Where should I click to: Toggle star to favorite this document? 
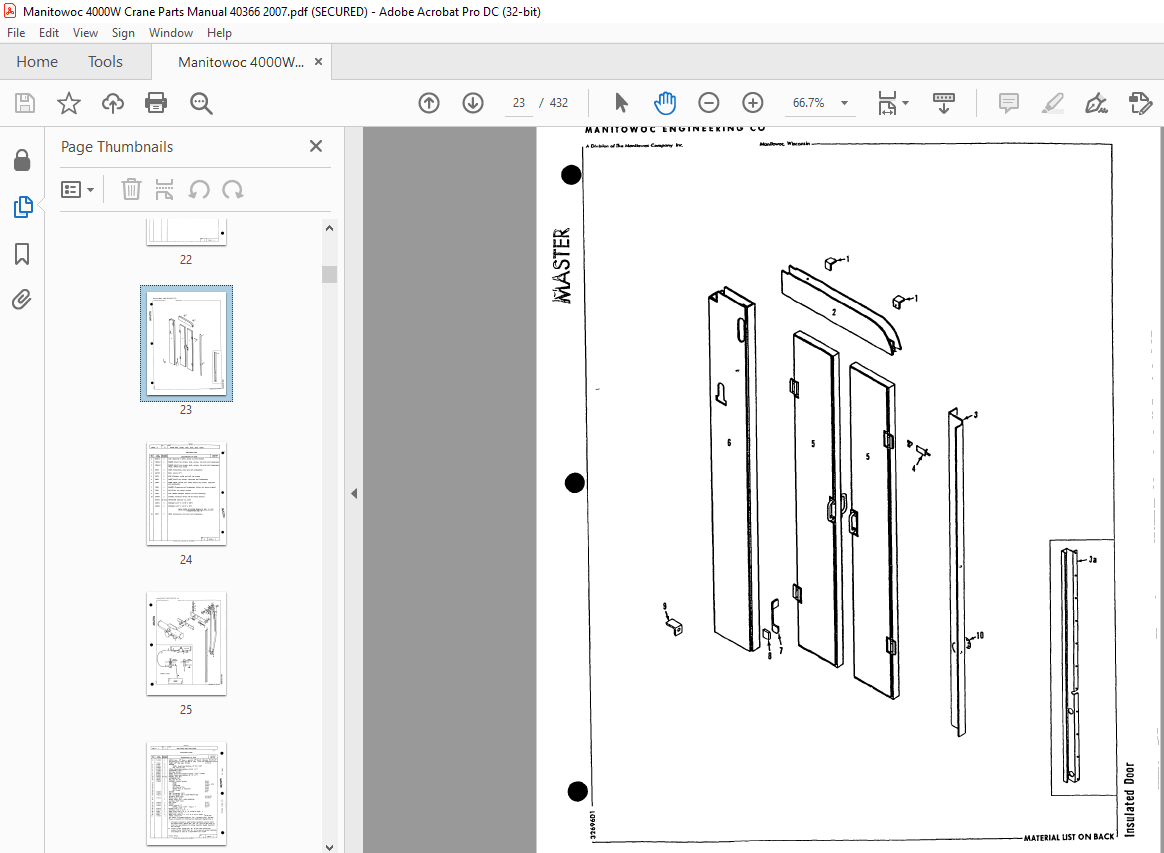(x=68, y=102)
